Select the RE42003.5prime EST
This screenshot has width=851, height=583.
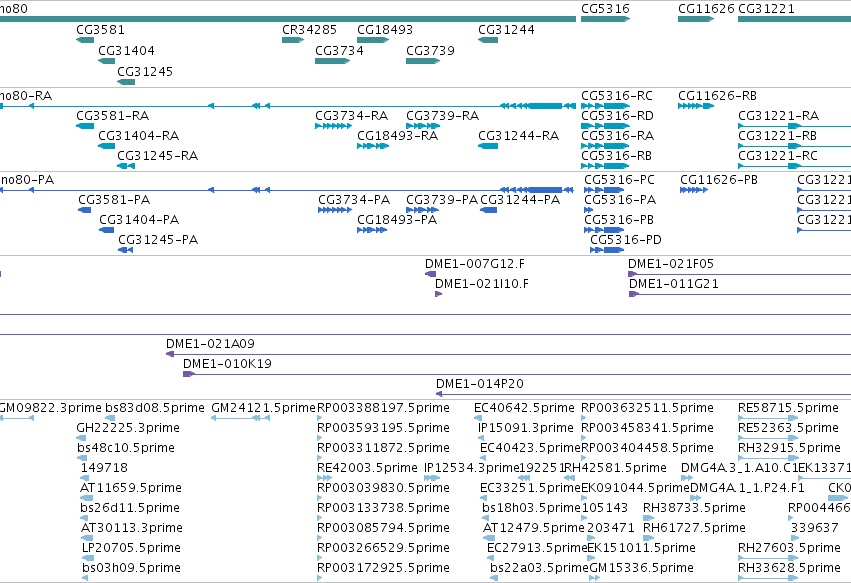(325, 478)
